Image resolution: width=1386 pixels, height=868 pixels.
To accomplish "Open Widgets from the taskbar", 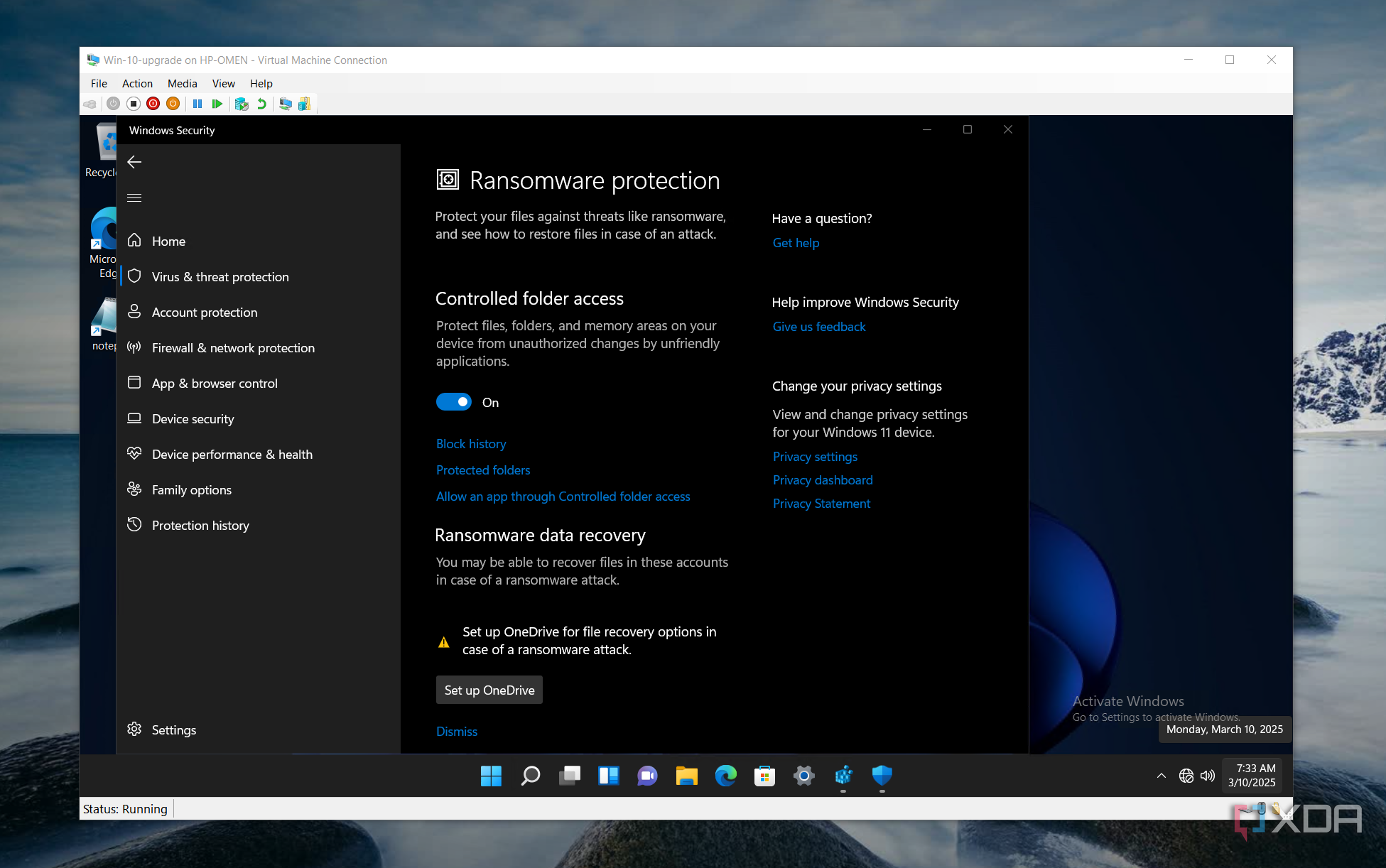I will coord(608,776).
